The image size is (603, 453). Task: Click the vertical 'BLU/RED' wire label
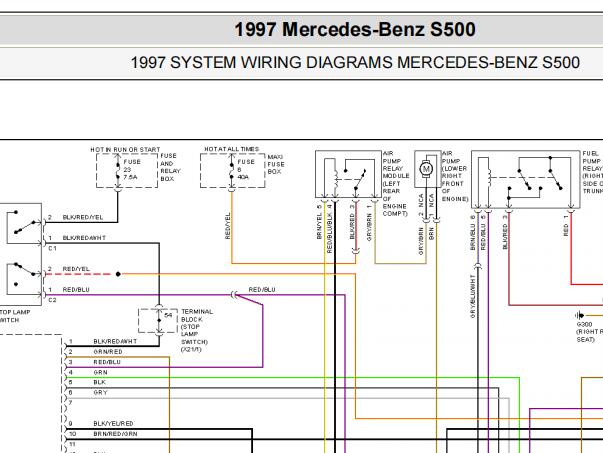[x=505, y=237]
